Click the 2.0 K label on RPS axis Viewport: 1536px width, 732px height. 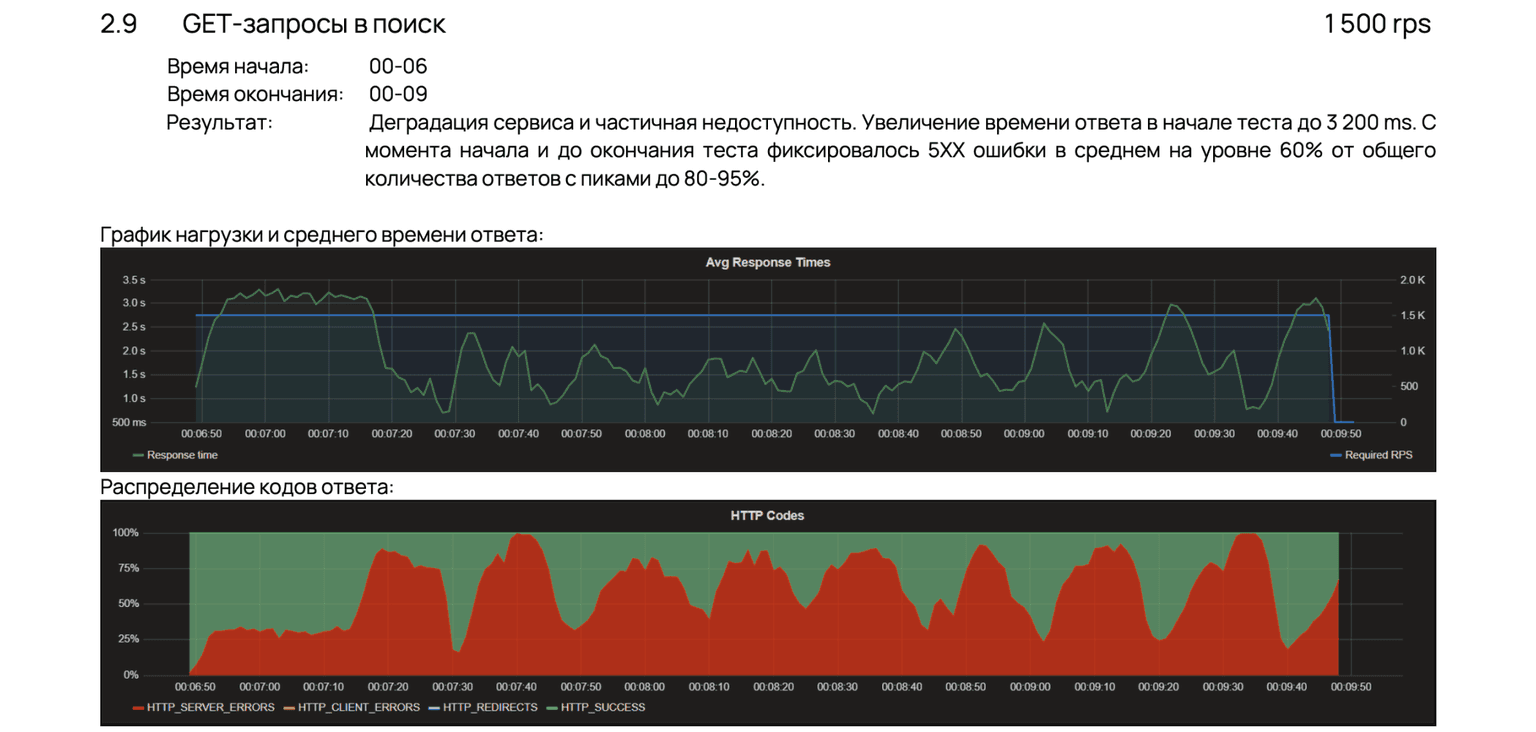(x=1412, y=279)
